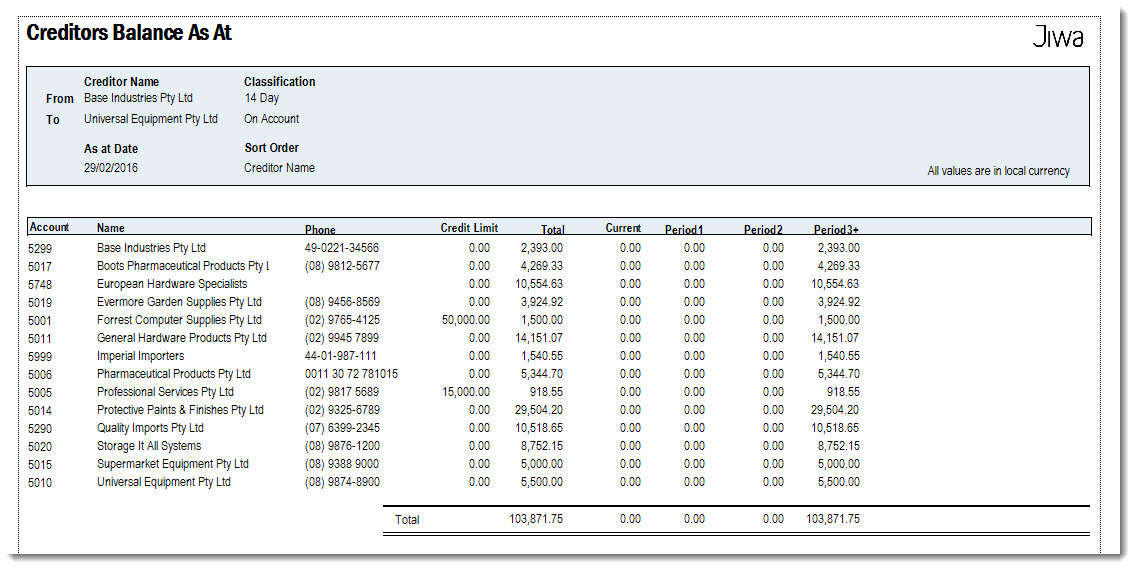This screenshot has height=569, width=1135.
Task: Click phone number (07) 6399-2345
Action: click(342, 428)
